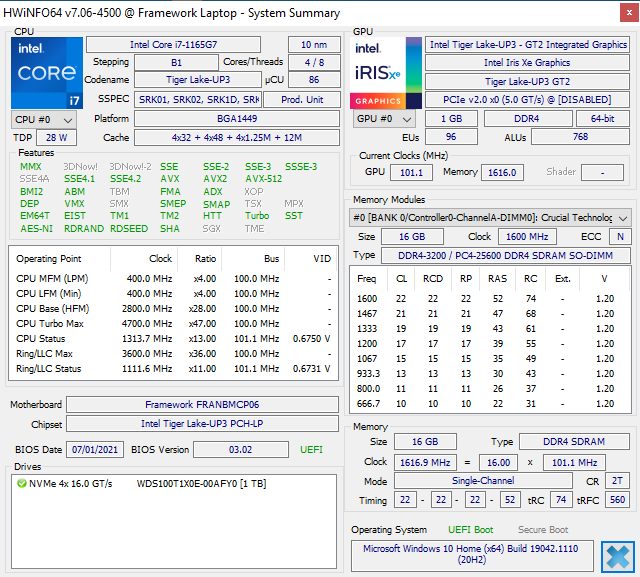This screenshot has height=577, width=640.
Task: Click the Freq column header in timings table
Action: tap(367, 279)
